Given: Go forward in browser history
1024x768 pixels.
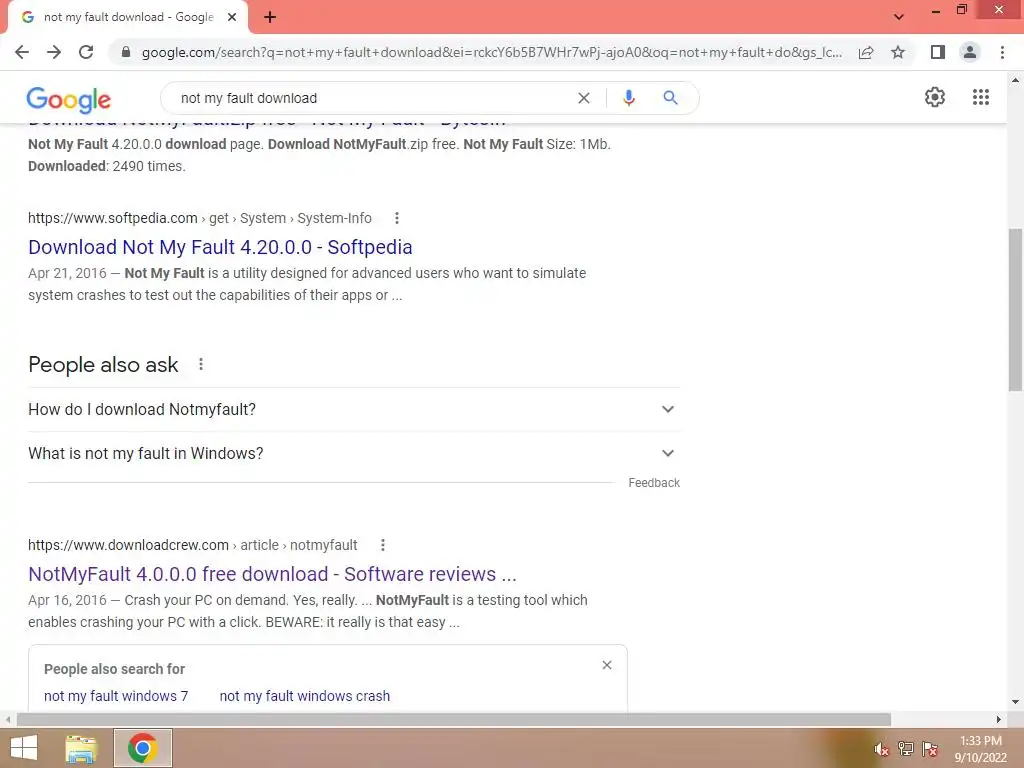Looking at the screenshot, I should 54,52.
